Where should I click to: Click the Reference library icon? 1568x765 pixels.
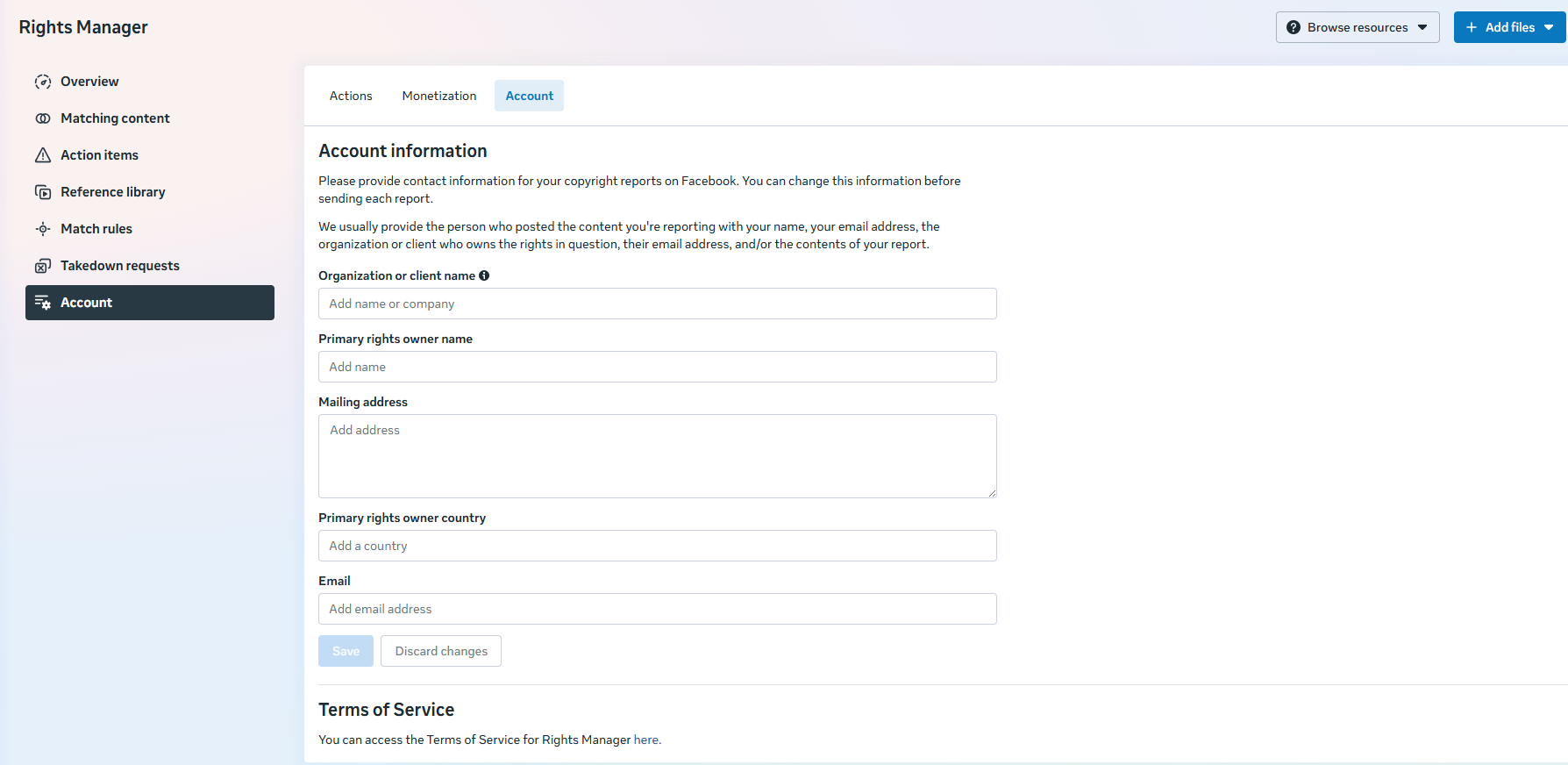pyautogui.click(x=42, y=192)
